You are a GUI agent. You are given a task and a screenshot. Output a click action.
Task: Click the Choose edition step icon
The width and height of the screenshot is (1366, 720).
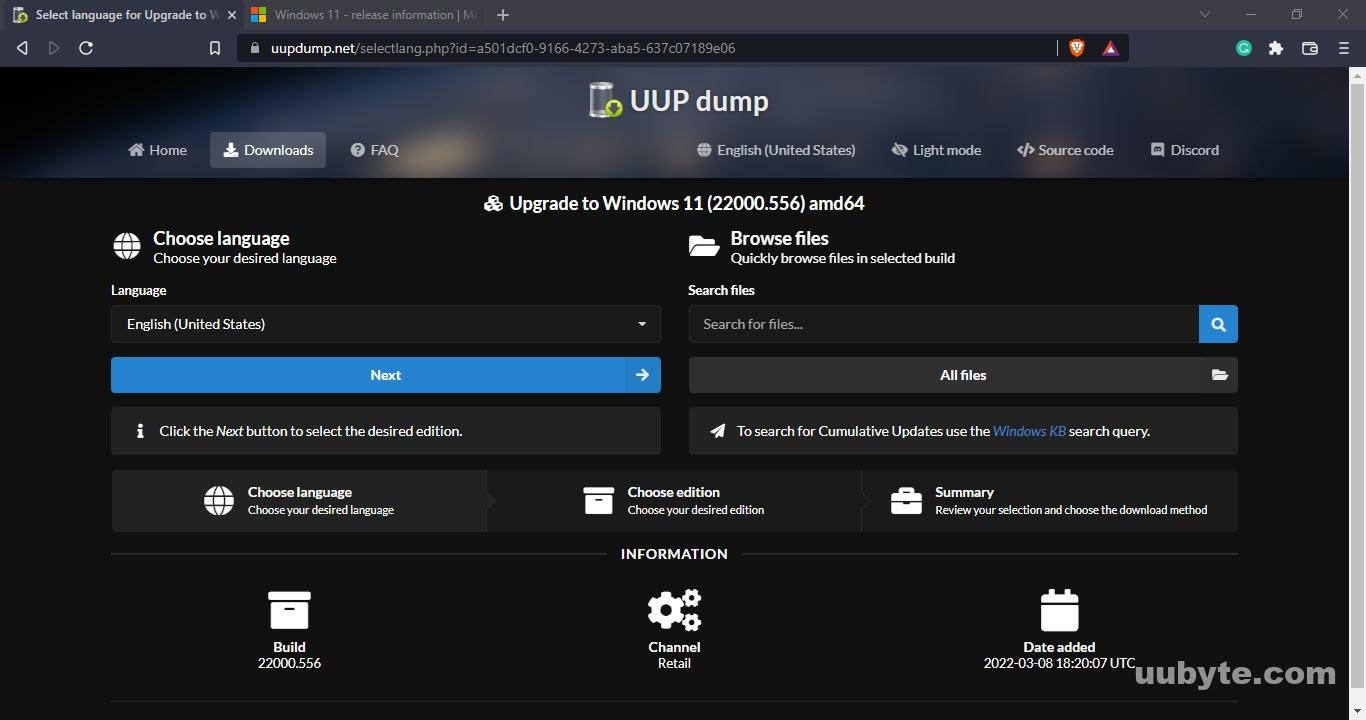pos(597,499)
